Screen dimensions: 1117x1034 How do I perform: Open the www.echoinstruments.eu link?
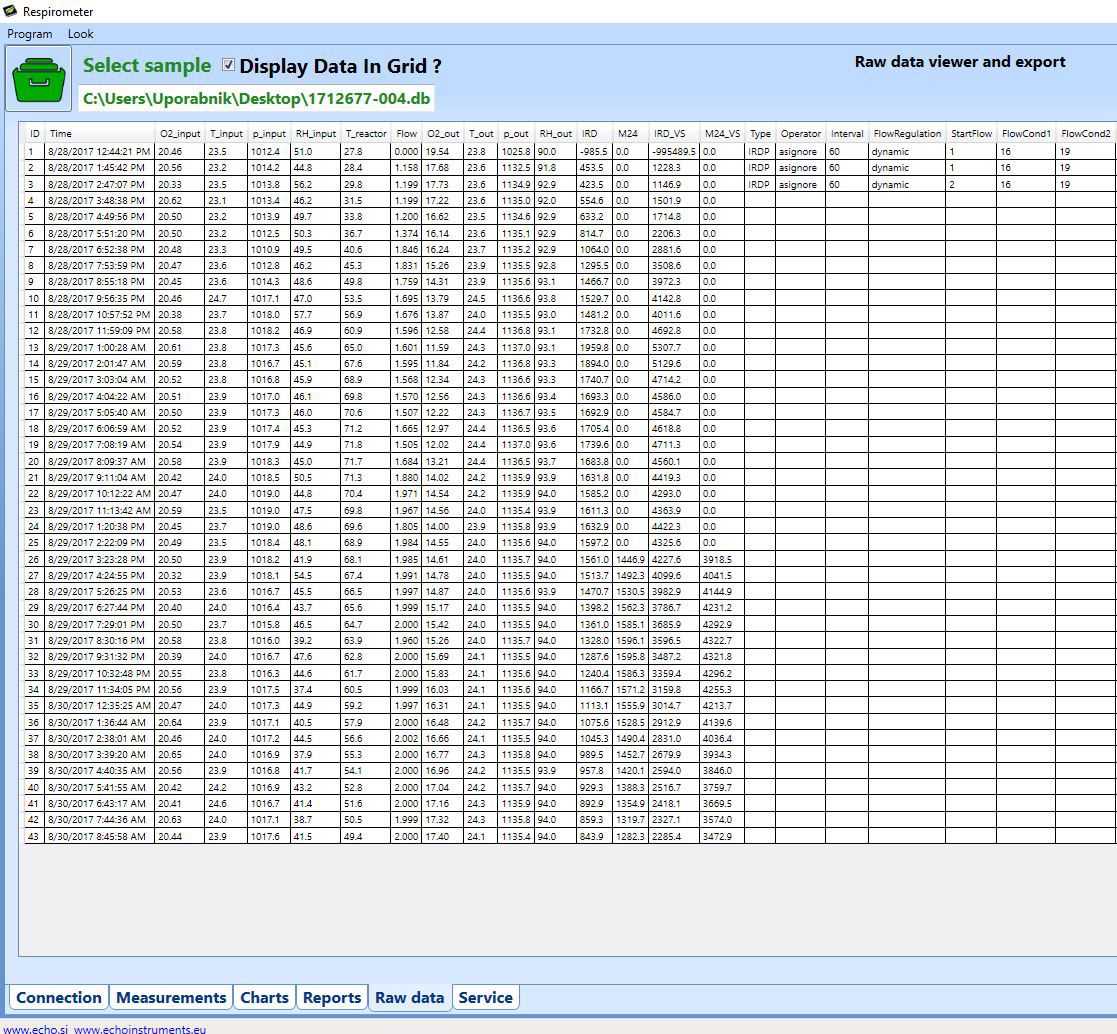pyautogui.click(x=140, y=1027)
